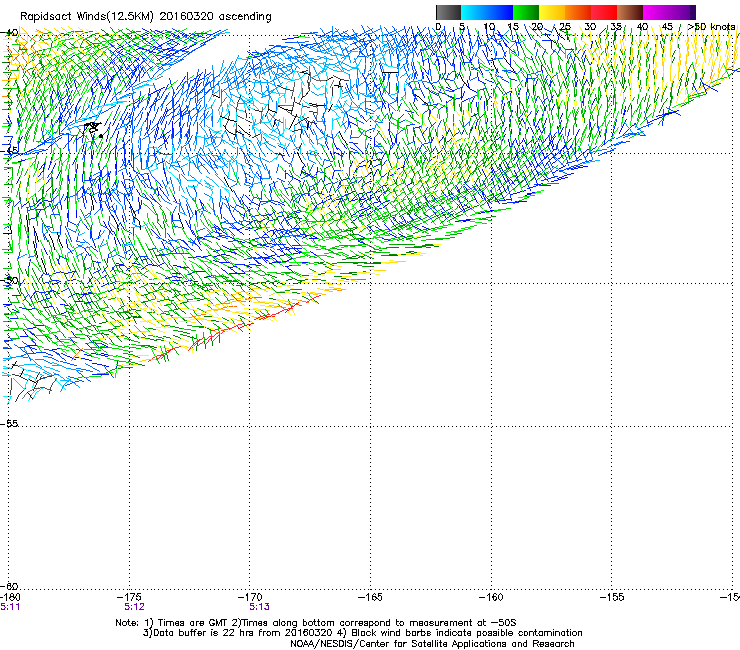Click the '5:11' time label
Screen dimensions: 740x650
click(10, 607)
